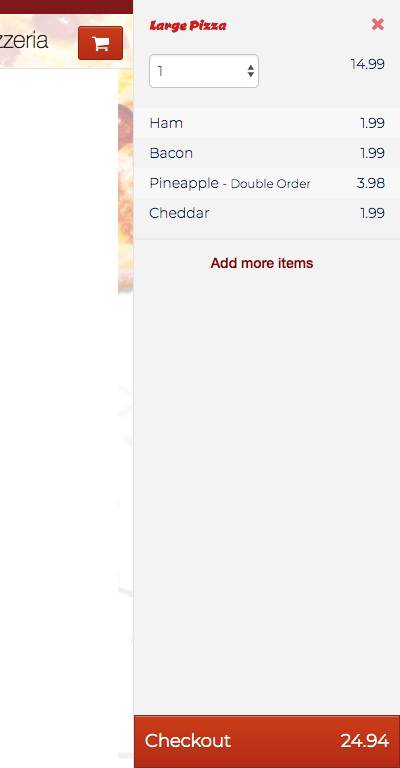Open the shopping cart icon button
The height and width of the screenshot is (768, 400).
click(100, 43)
